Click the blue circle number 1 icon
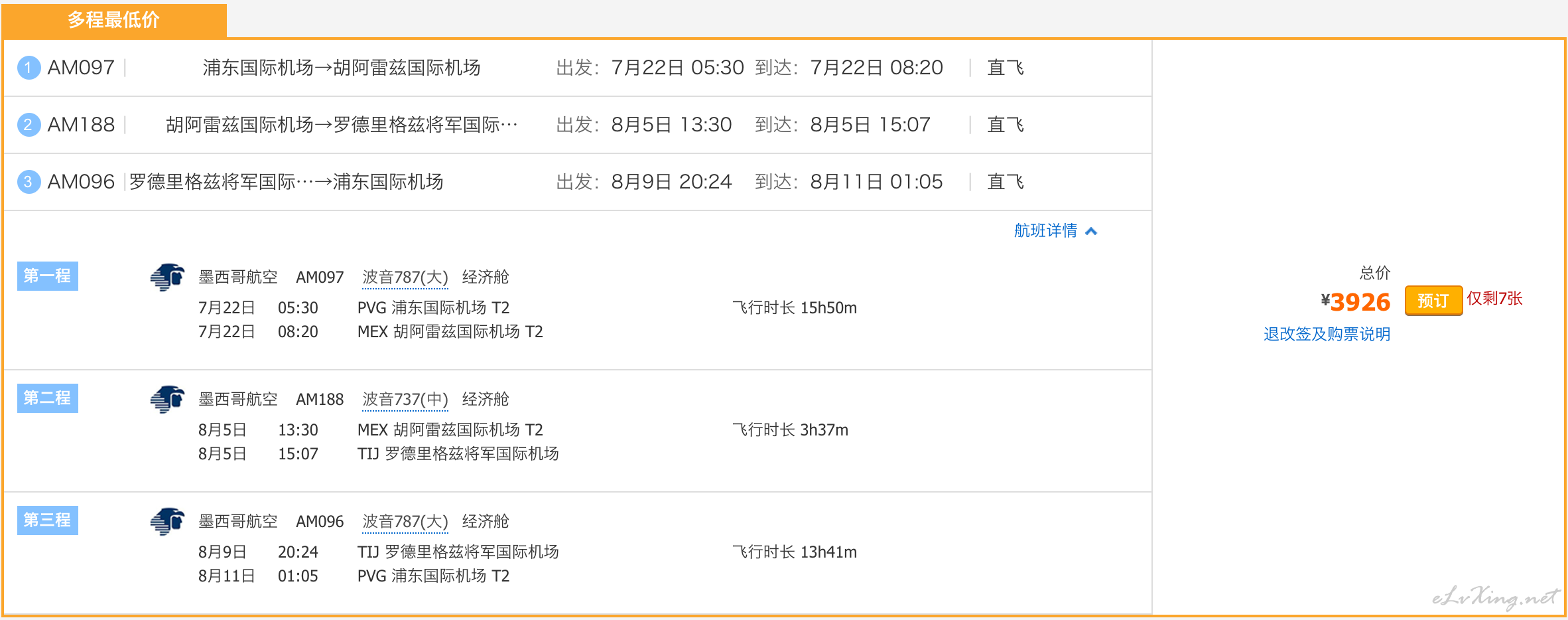Image resolution: width=1568 pixels, height=620 pixels. tap(29, 68)
